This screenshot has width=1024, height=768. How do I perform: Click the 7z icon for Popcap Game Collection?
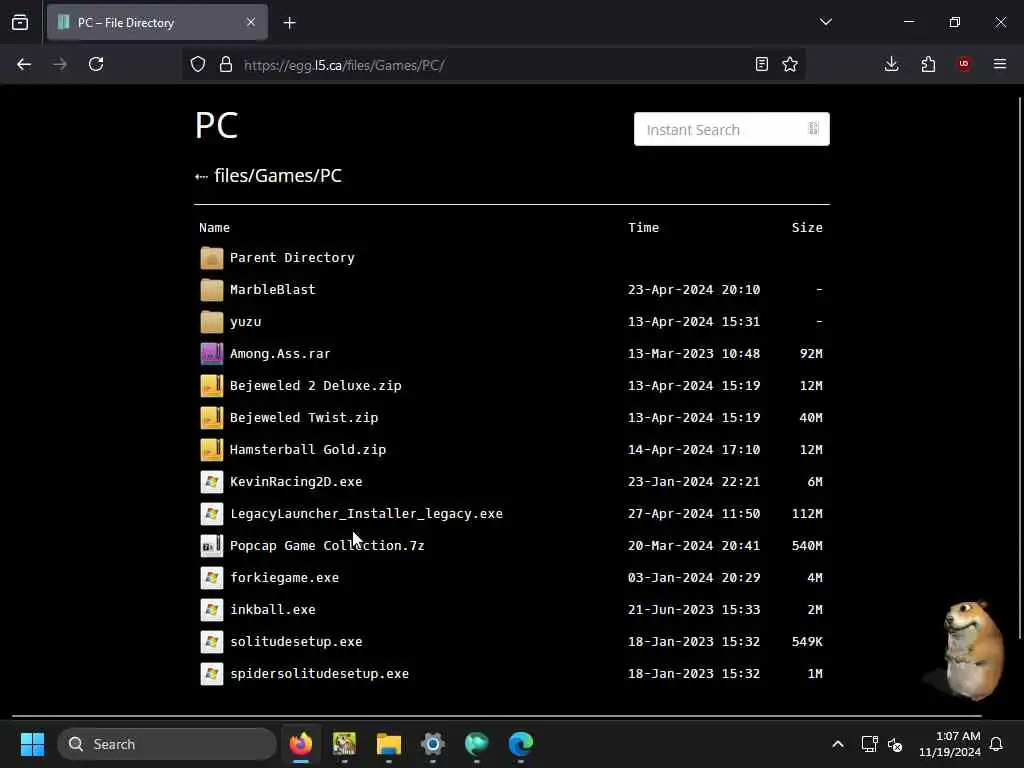[212, 545]
